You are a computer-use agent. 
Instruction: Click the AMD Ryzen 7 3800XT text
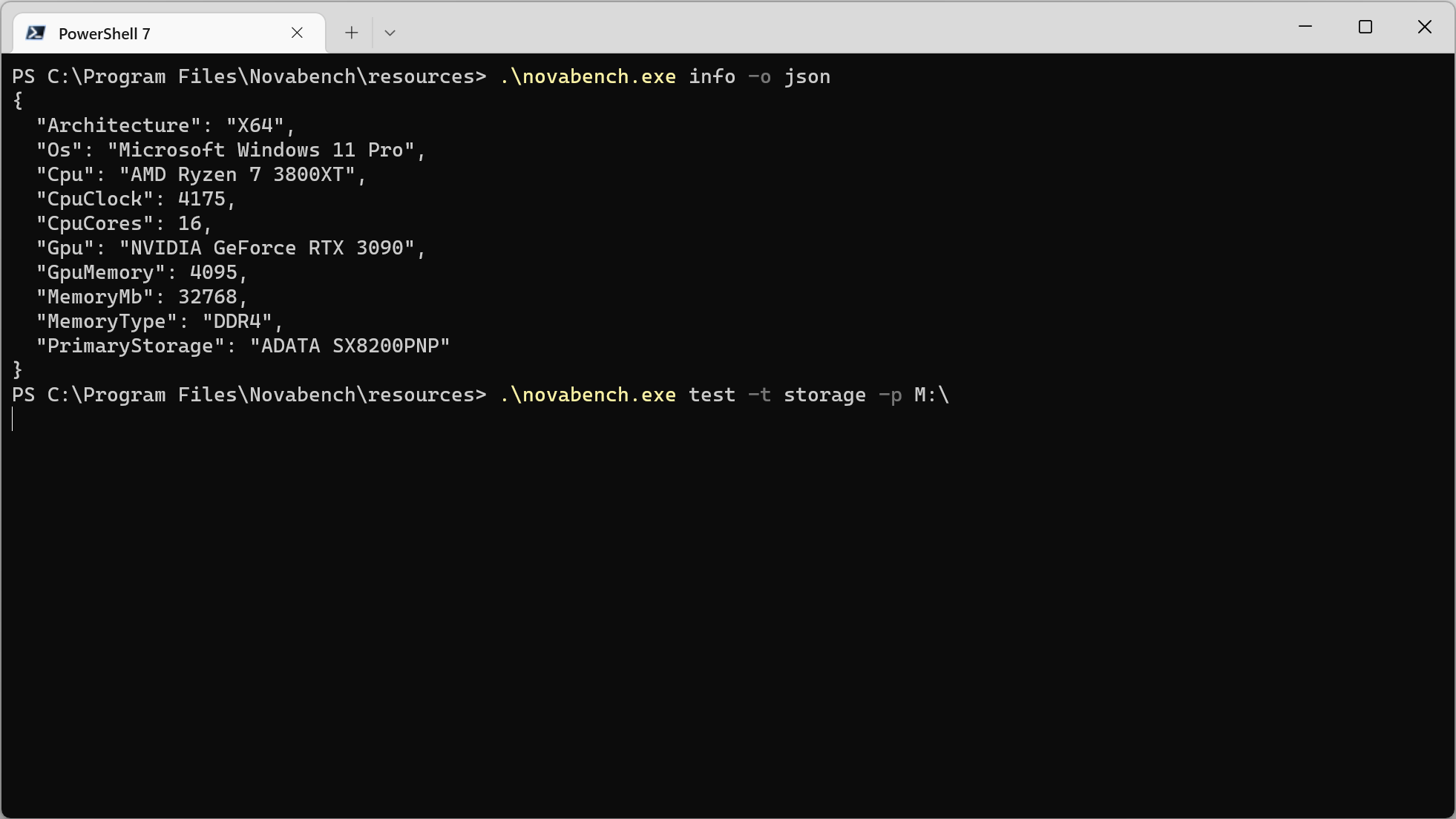237,175
